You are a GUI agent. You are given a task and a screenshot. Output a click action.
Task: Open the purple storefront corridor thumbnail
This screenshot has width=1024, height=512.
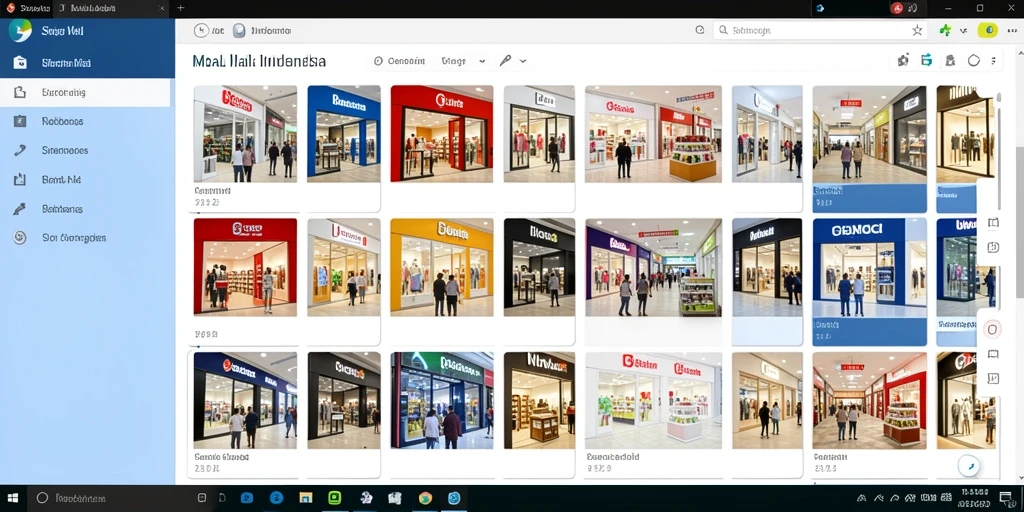pos(653,267)
